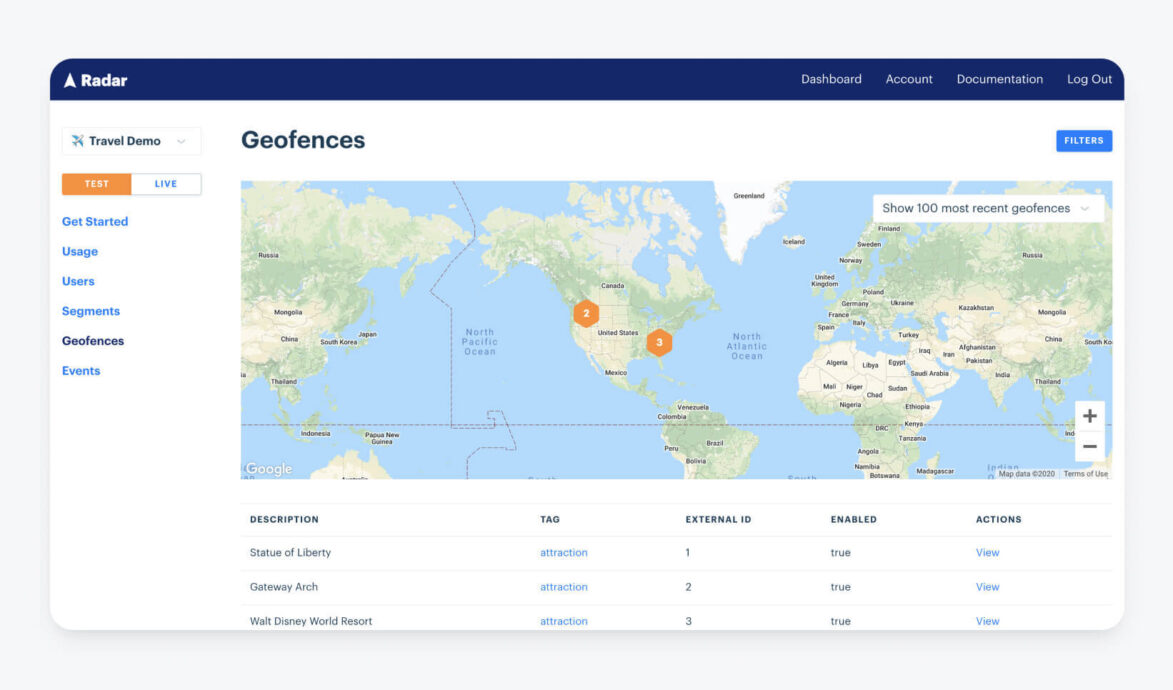
Task: Click Terms of Use on the map
Action: pos(1085,474)
